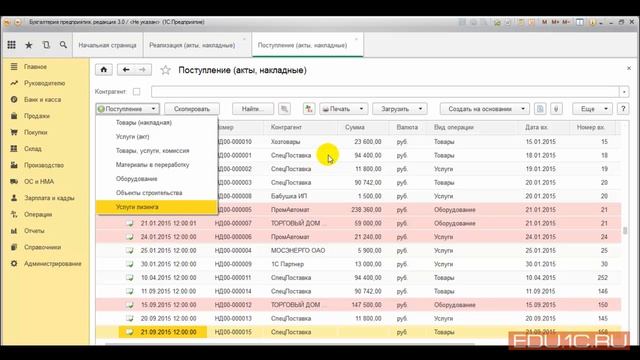The height and width of the screenshot is (360, 640).
Task: Switch to Реализация (акты, накладные) tab
Action: coord(192,45)
